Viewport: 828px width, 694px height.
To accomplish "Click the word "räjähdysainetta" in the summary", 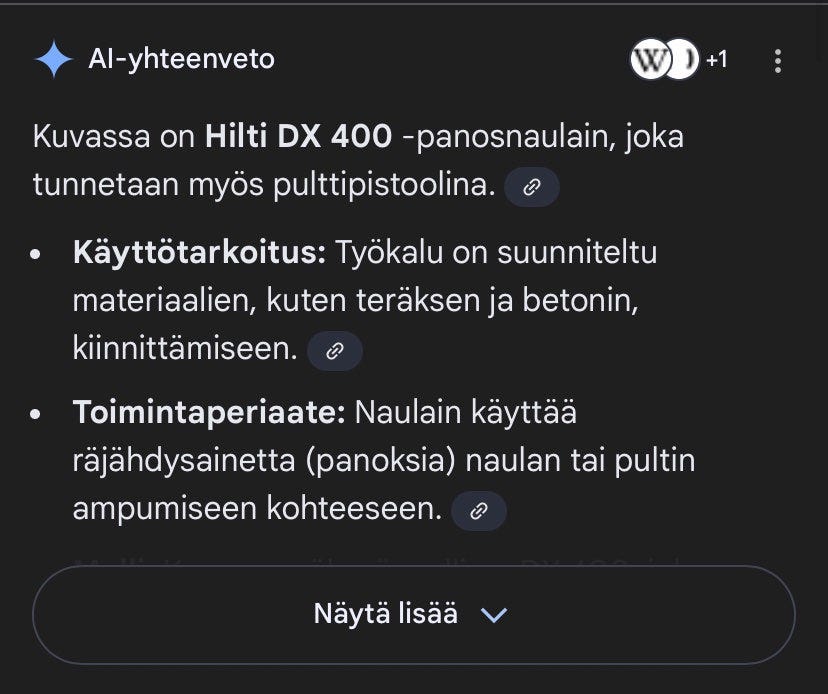I will (183, 460).
